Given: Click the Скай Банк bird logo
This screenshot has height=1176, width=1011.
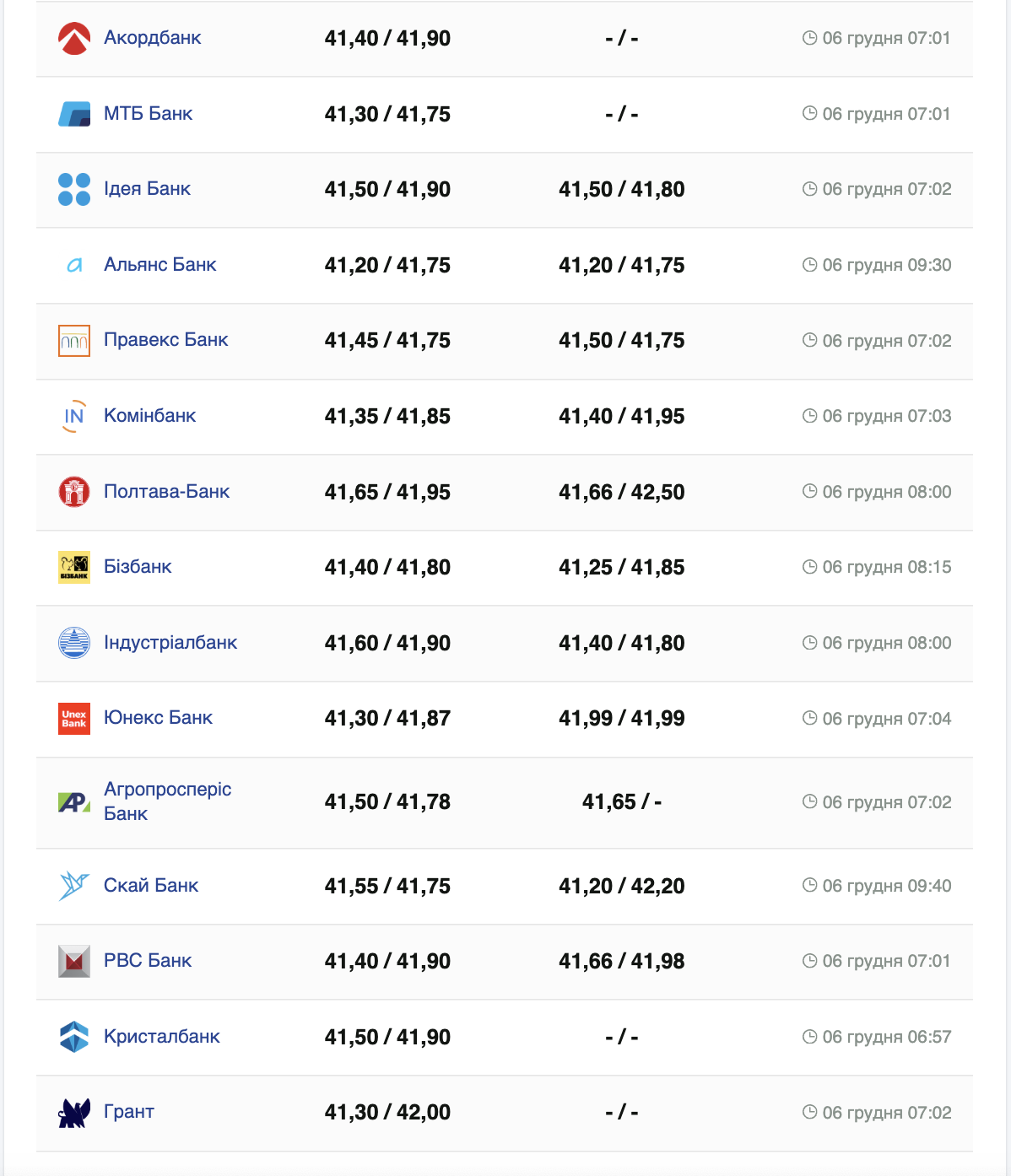Looking at the screenshot, I should click(74, 886).
